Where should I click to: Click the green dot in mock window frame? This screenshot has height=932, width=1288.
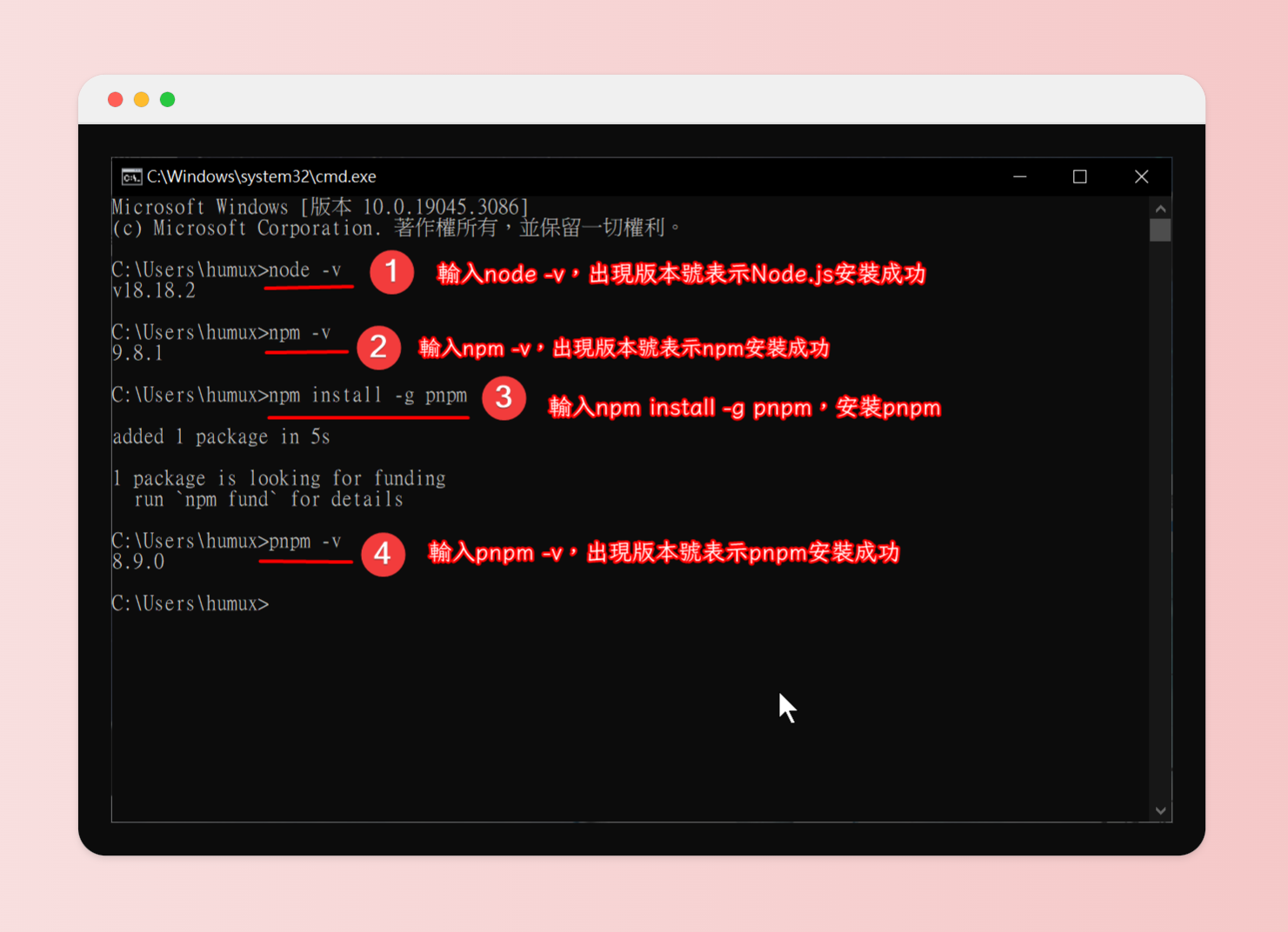pos(167,100)
